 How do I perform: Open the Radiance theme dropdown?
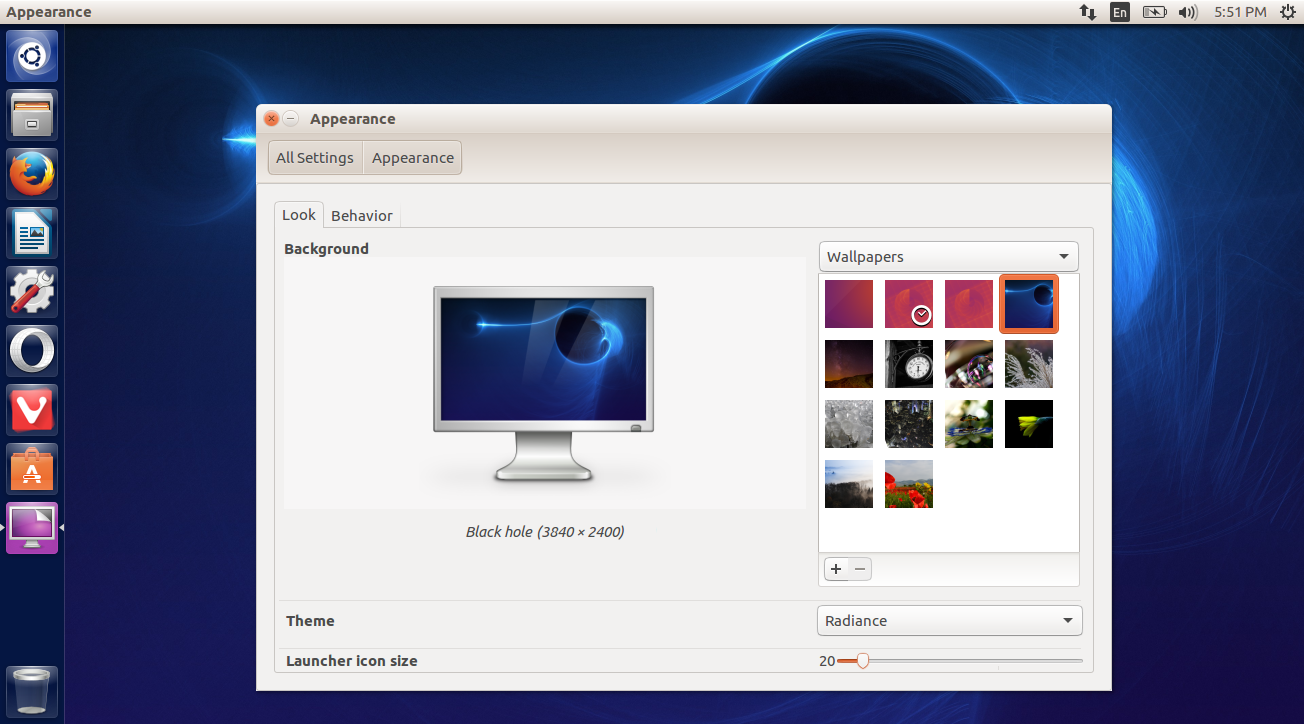point(947,620)
